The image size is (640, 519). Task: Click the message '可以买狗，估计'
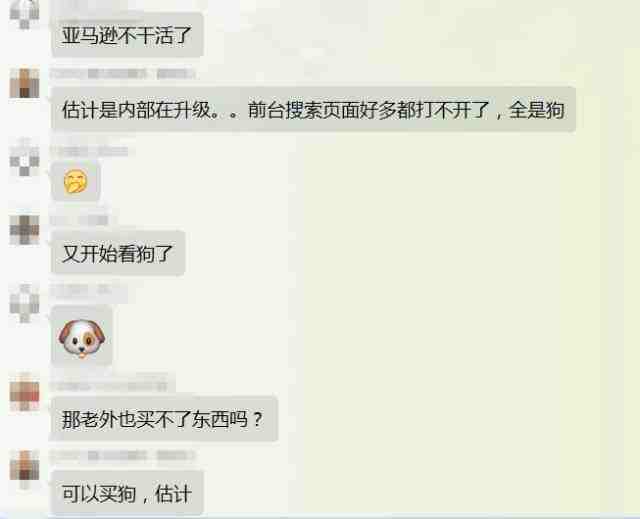[127, 493]
